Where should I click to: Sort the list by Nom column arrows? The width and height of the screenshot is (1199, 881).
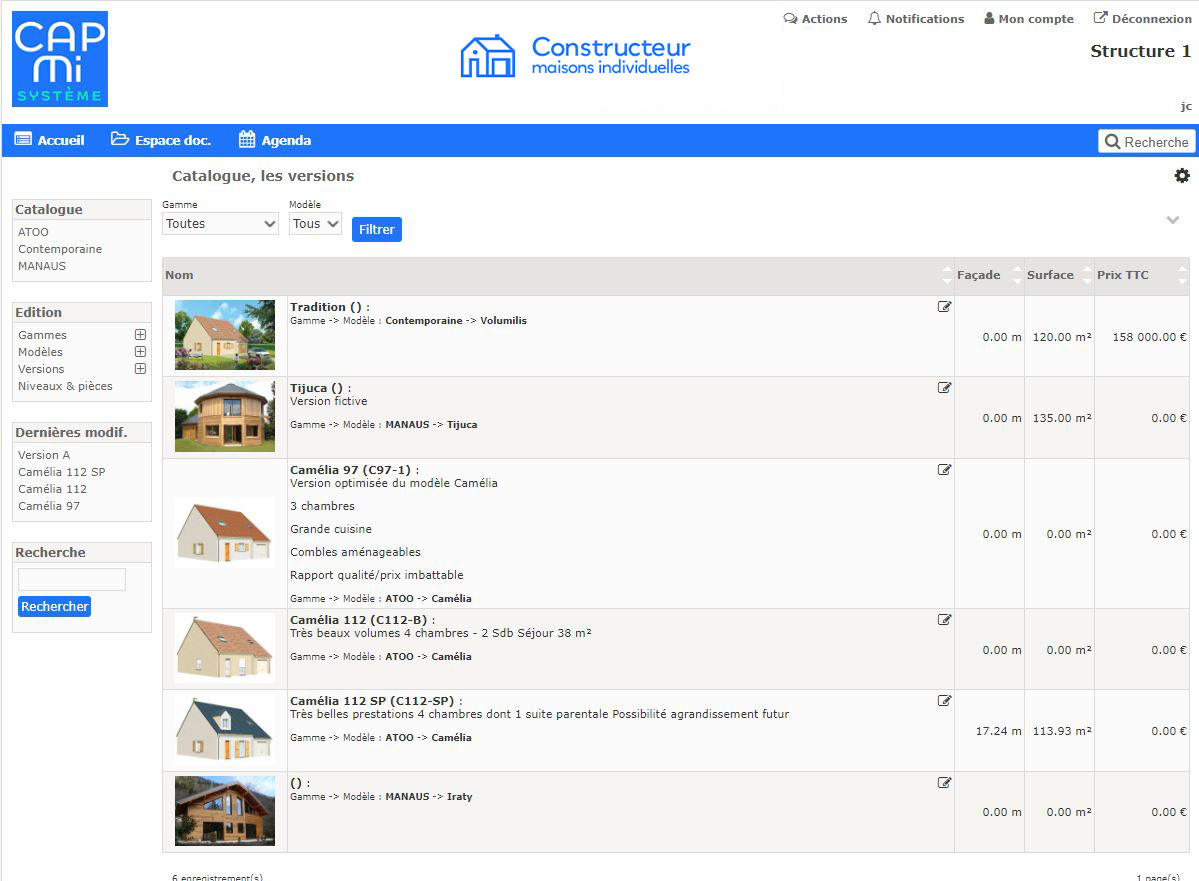click(947, 275)
